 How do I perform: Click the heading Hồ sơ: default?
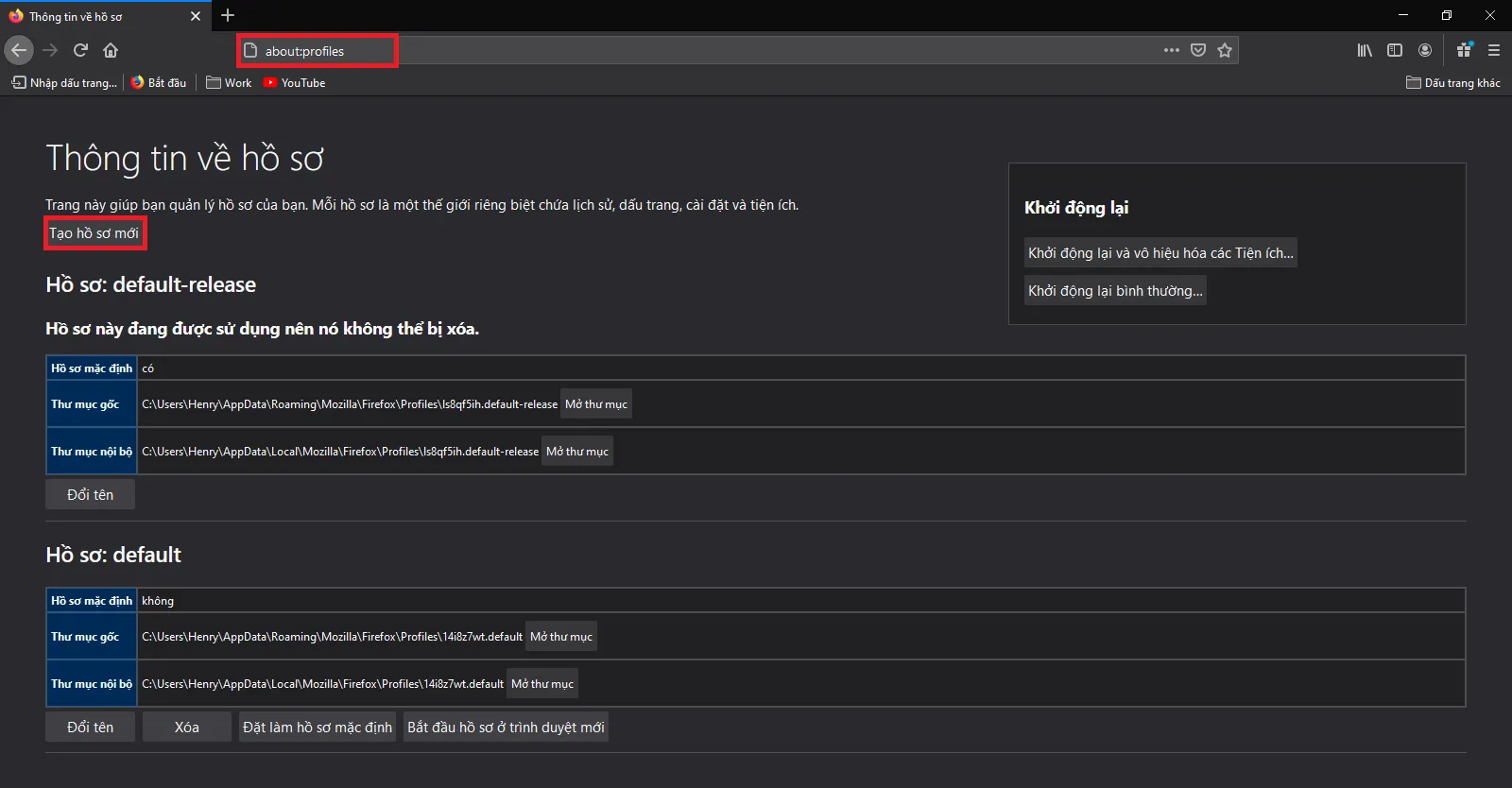(113, 556)
